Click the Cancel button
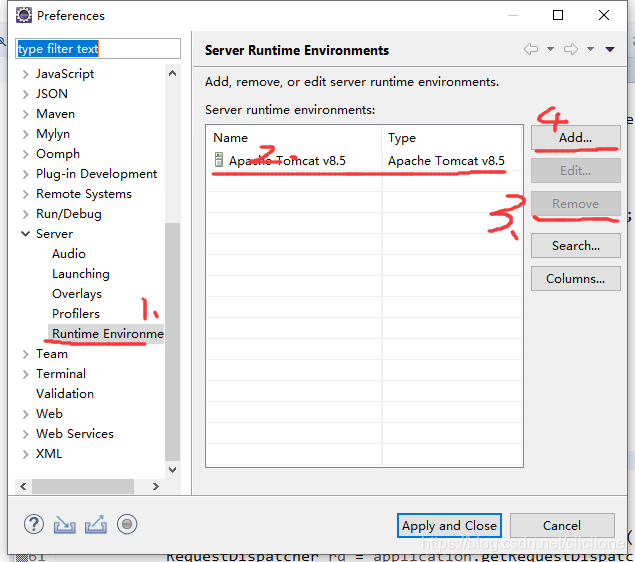Screen dimensions: 635x562 coord(562,526)
